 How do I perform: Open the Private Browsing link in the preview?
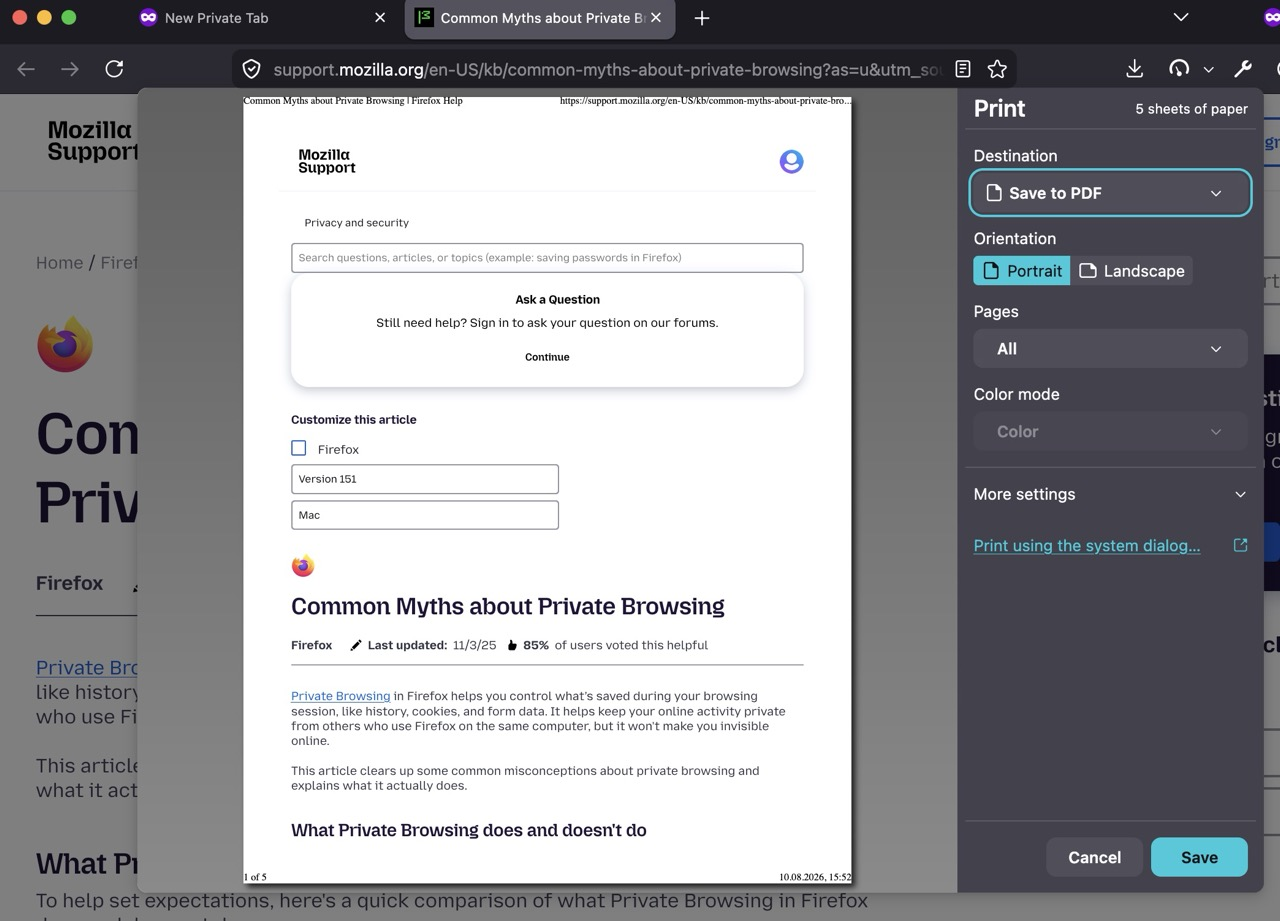click(x=340, y=696)
